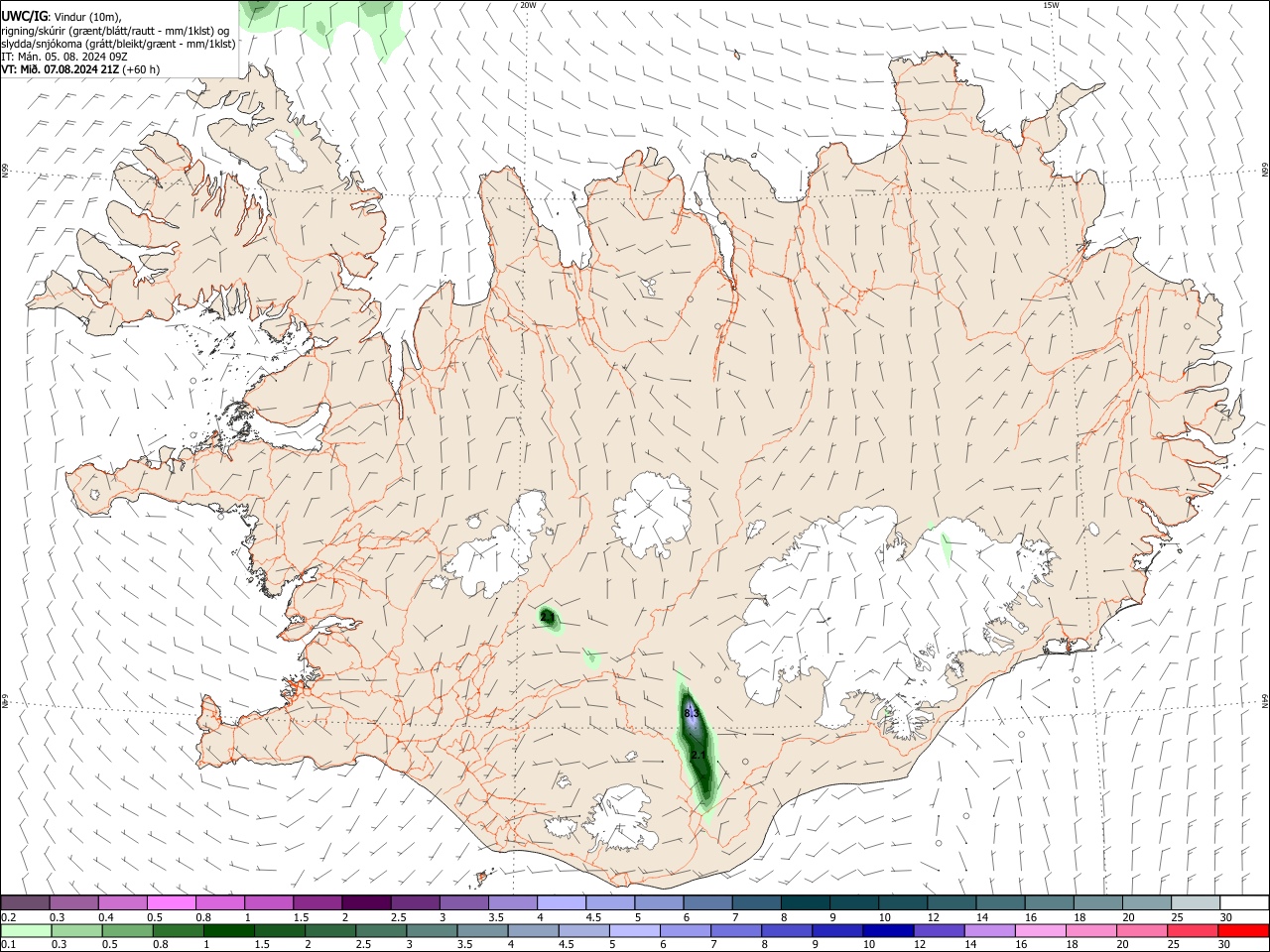Select the crimson 25 swatch in lower legend
Screen dimensions: 1270x952
(x=1193, y=931)
